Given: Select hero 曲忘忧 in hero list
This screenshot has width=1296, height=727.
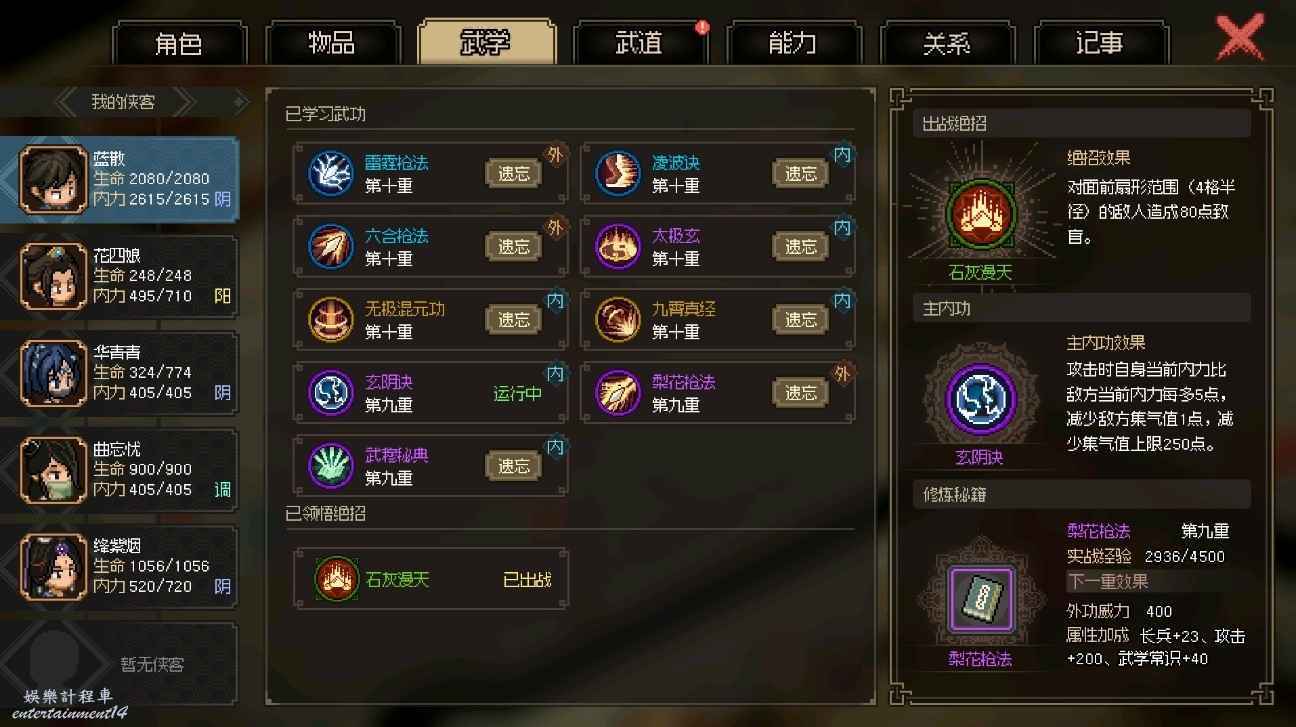Looking at the screenshot, I should (x=120, y=470).
